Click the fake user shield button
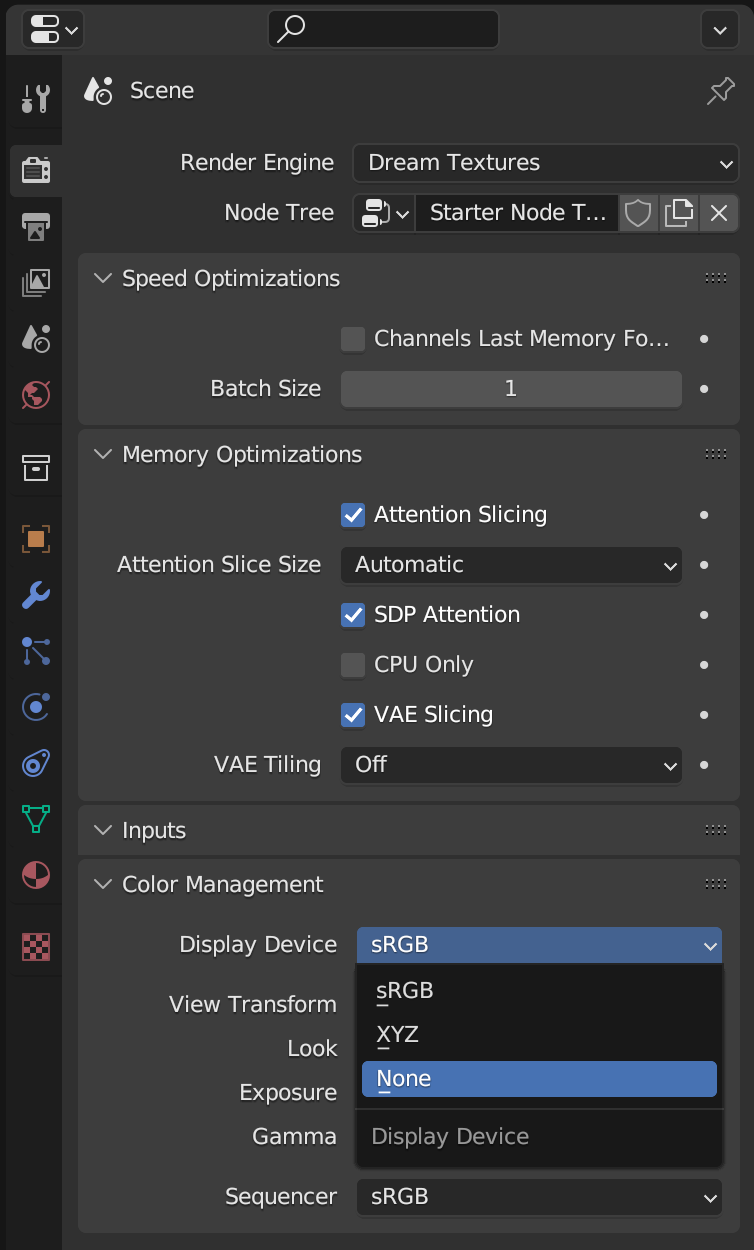The image size is (754, 1250). tap(638, 213)
